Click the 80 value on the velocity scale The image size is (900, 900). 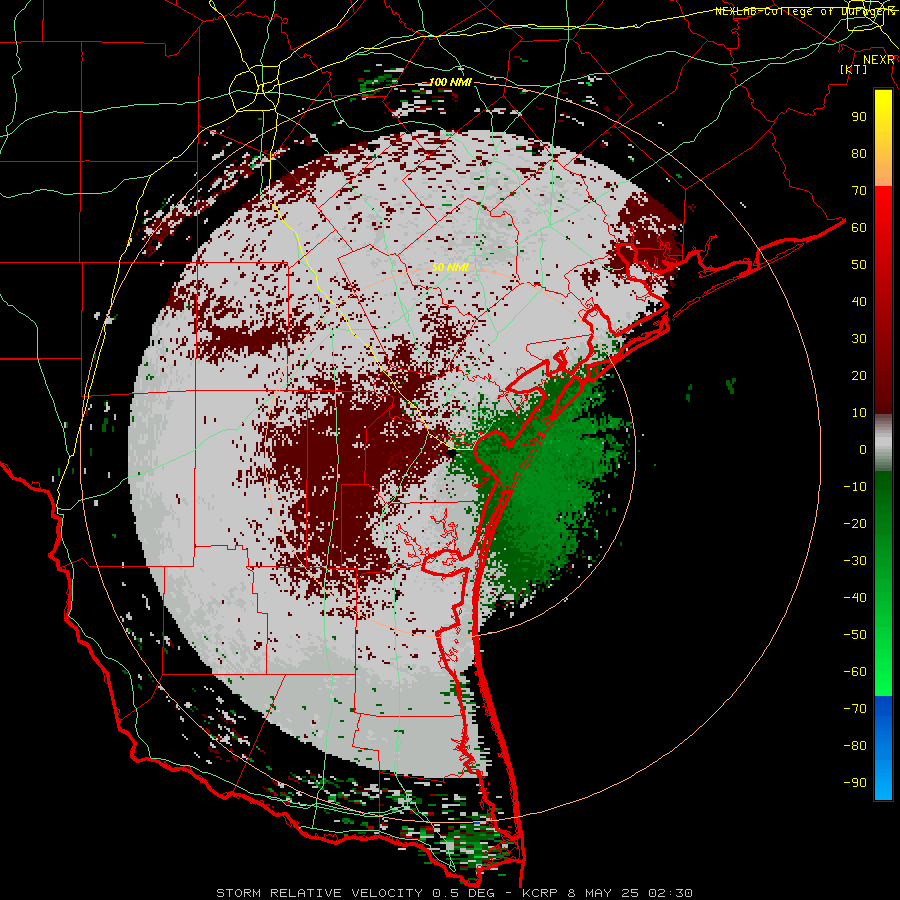[x=859, y=153]
